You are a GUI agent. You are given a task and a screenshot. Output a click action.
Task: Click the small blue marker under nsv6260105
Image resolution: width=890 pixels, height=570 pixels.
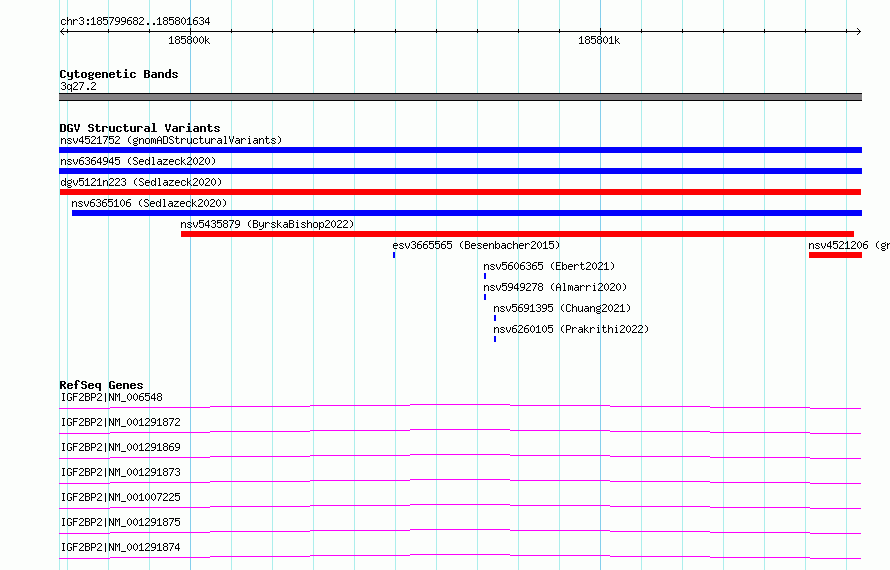pos(495,339)
